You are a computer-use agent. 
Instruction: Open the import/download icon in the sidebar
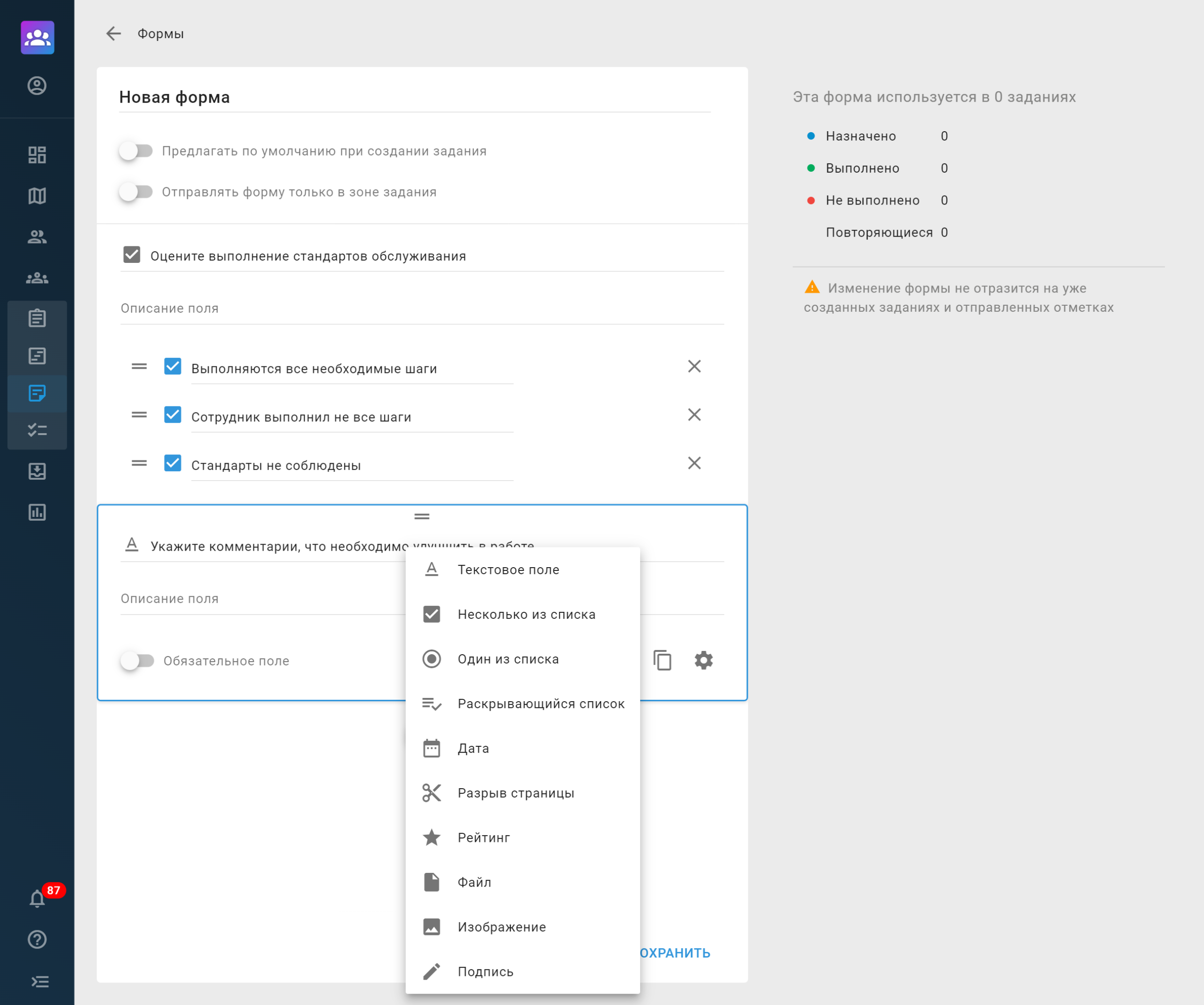pos(37,471)
